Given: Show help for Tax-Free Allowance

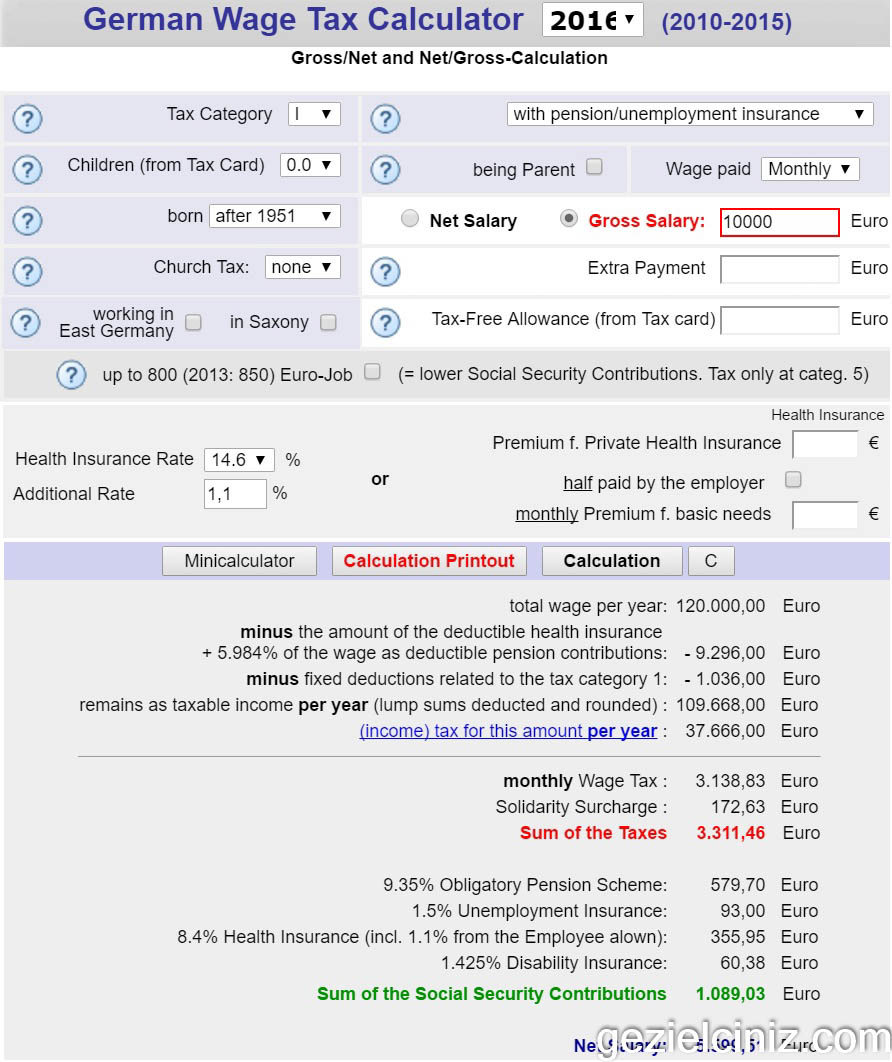Looking at the screenshot, I should [385, 323].
